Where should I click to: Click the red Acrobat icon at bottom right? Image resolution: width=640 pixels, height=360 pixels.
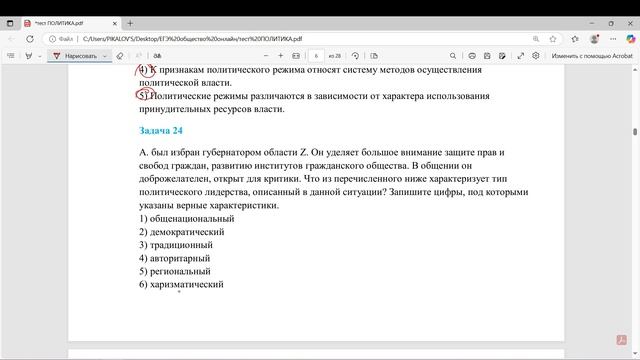621,340
